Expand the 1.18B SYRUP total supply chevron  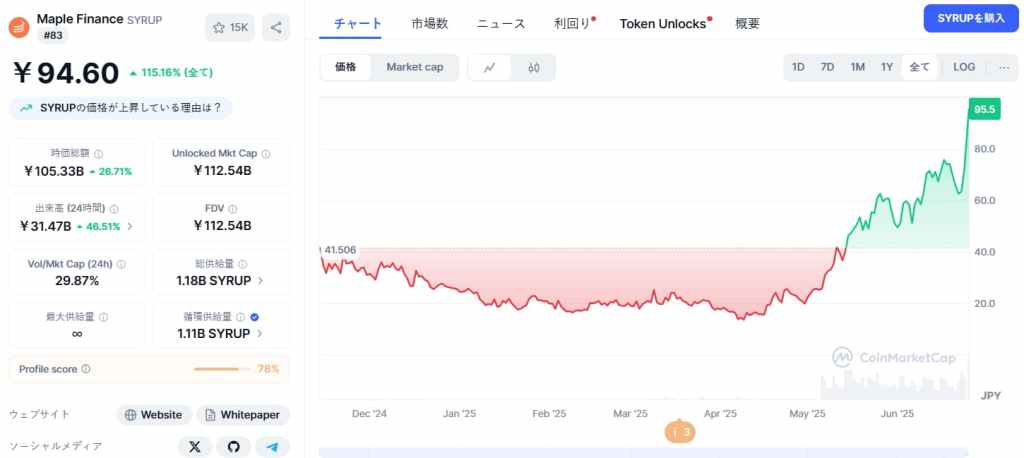(261, 281)
